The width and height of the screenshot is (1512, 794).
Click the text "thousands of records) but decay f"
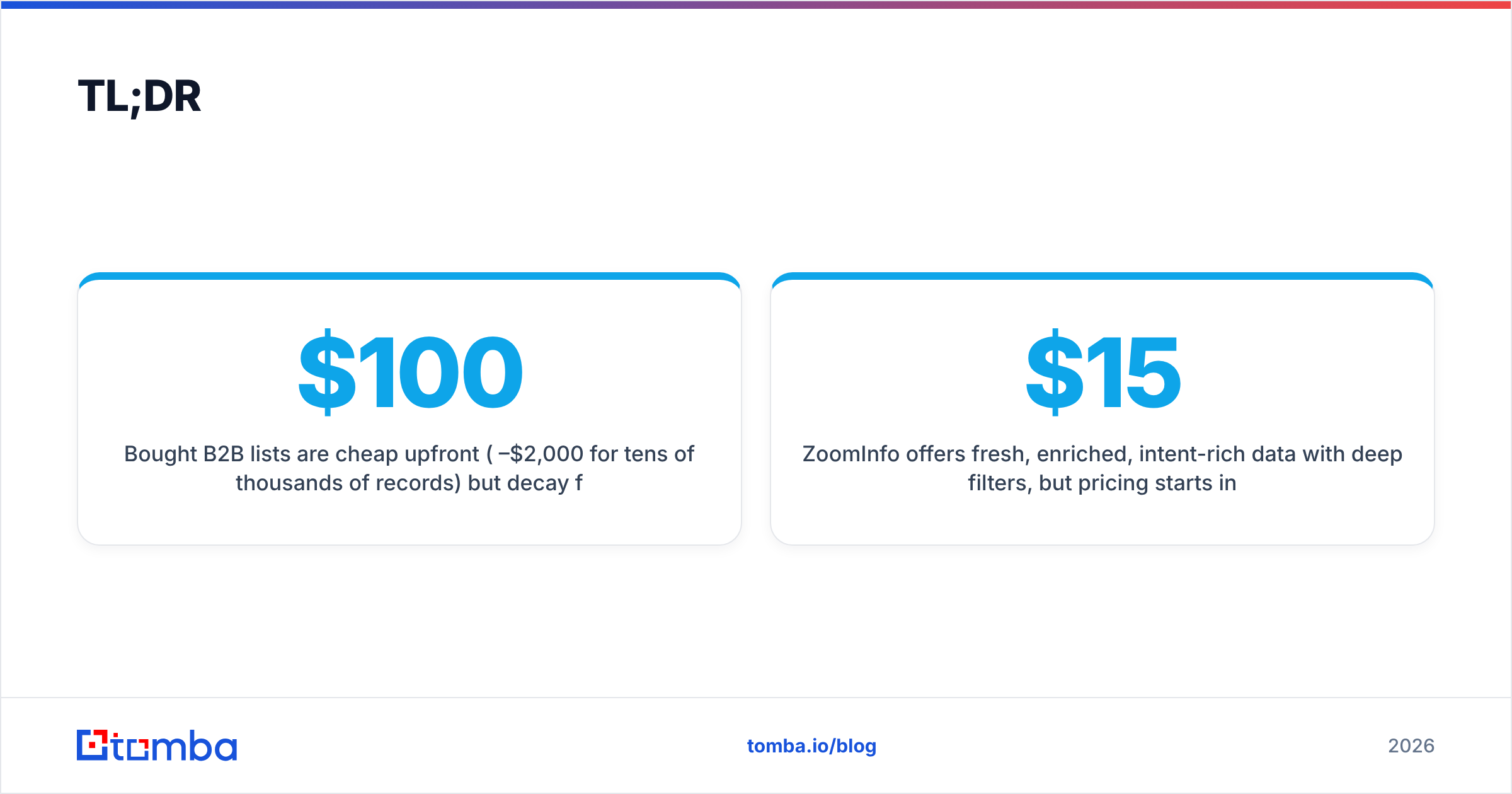[409, 483]
